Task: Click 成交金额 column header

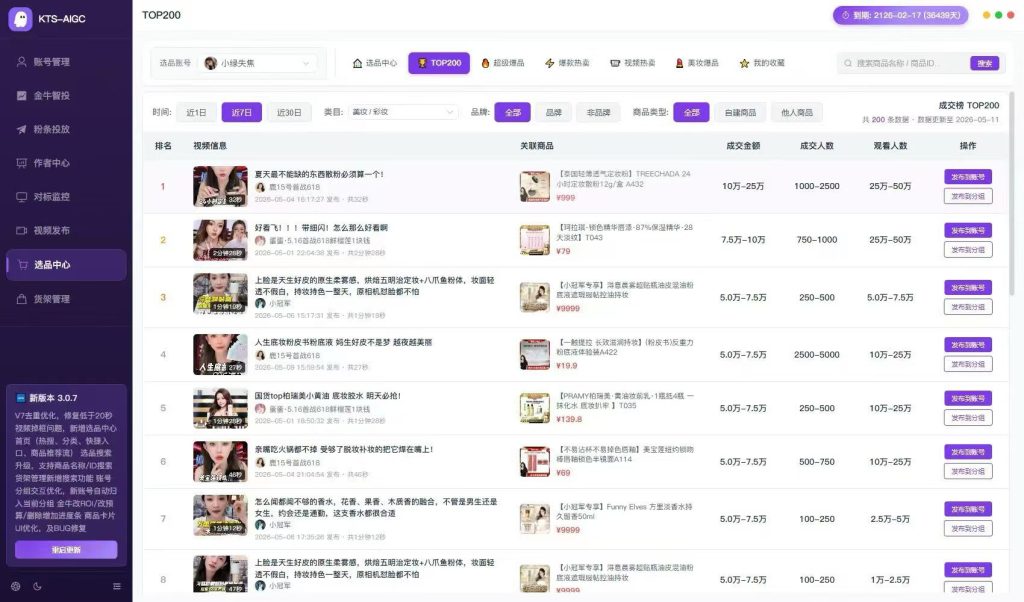Action: coord(743,146)
